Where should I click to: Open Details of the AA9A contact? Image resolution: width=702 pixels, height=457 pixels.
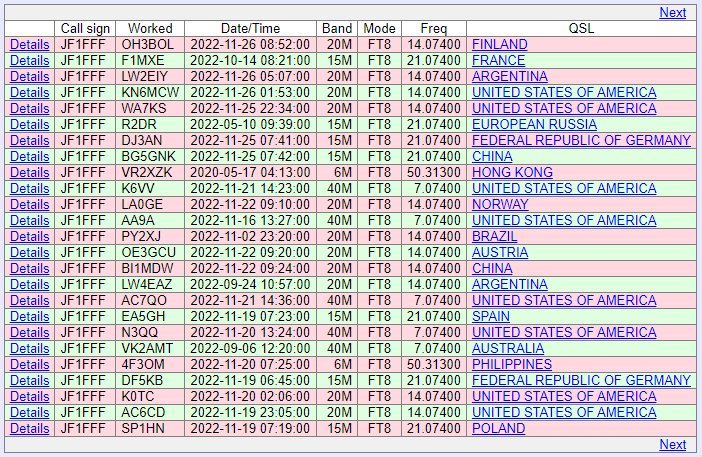(x=30, y=220)
